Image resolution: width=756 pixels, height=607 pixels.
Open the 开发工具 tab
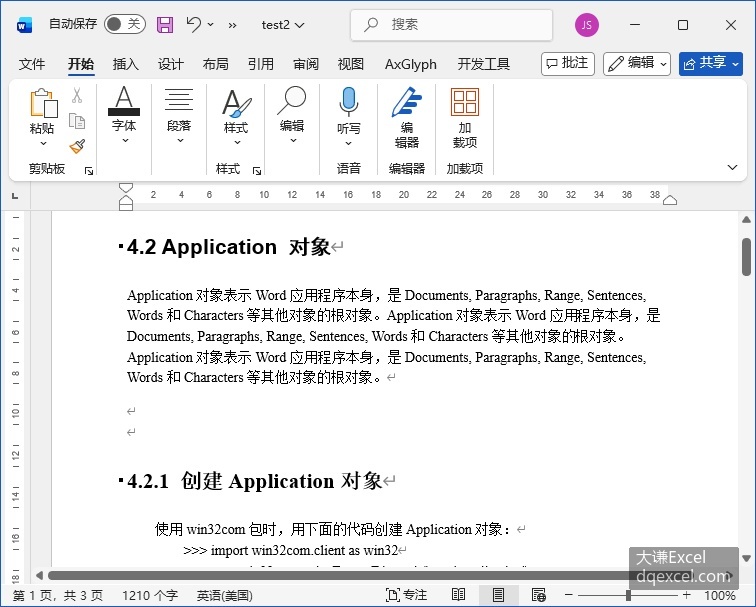pyautogui.click(x=484, y=64)
